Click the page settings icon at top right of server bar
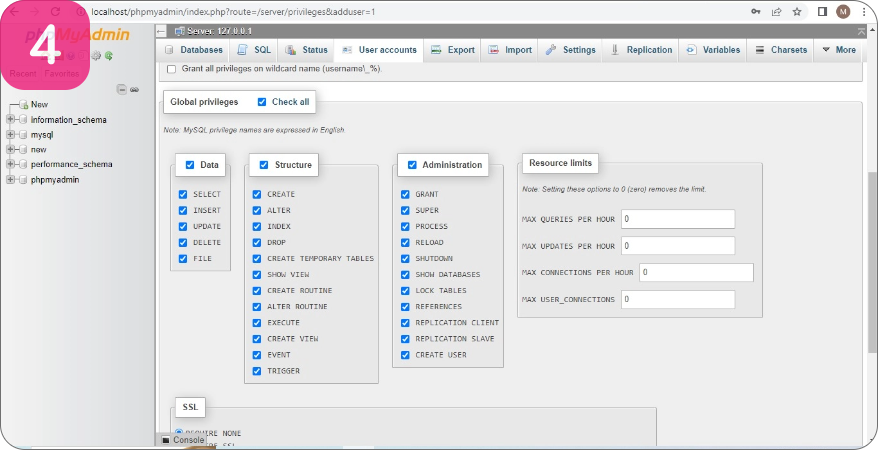Image resolution: width=878 pixels, height=450 pixels. coord(861,31)
